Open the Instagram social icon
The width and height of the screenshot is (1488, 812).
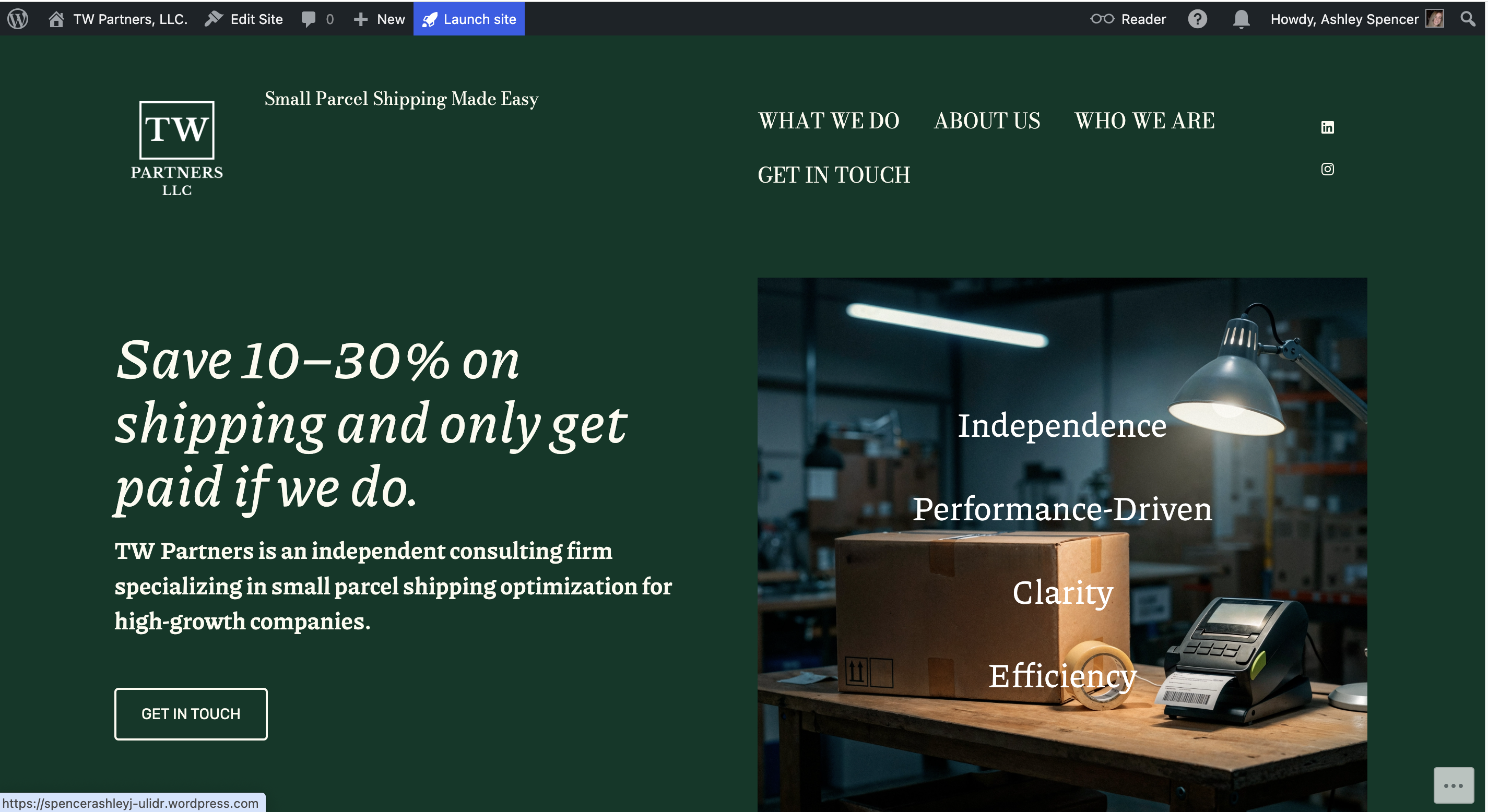point(1327,169)
